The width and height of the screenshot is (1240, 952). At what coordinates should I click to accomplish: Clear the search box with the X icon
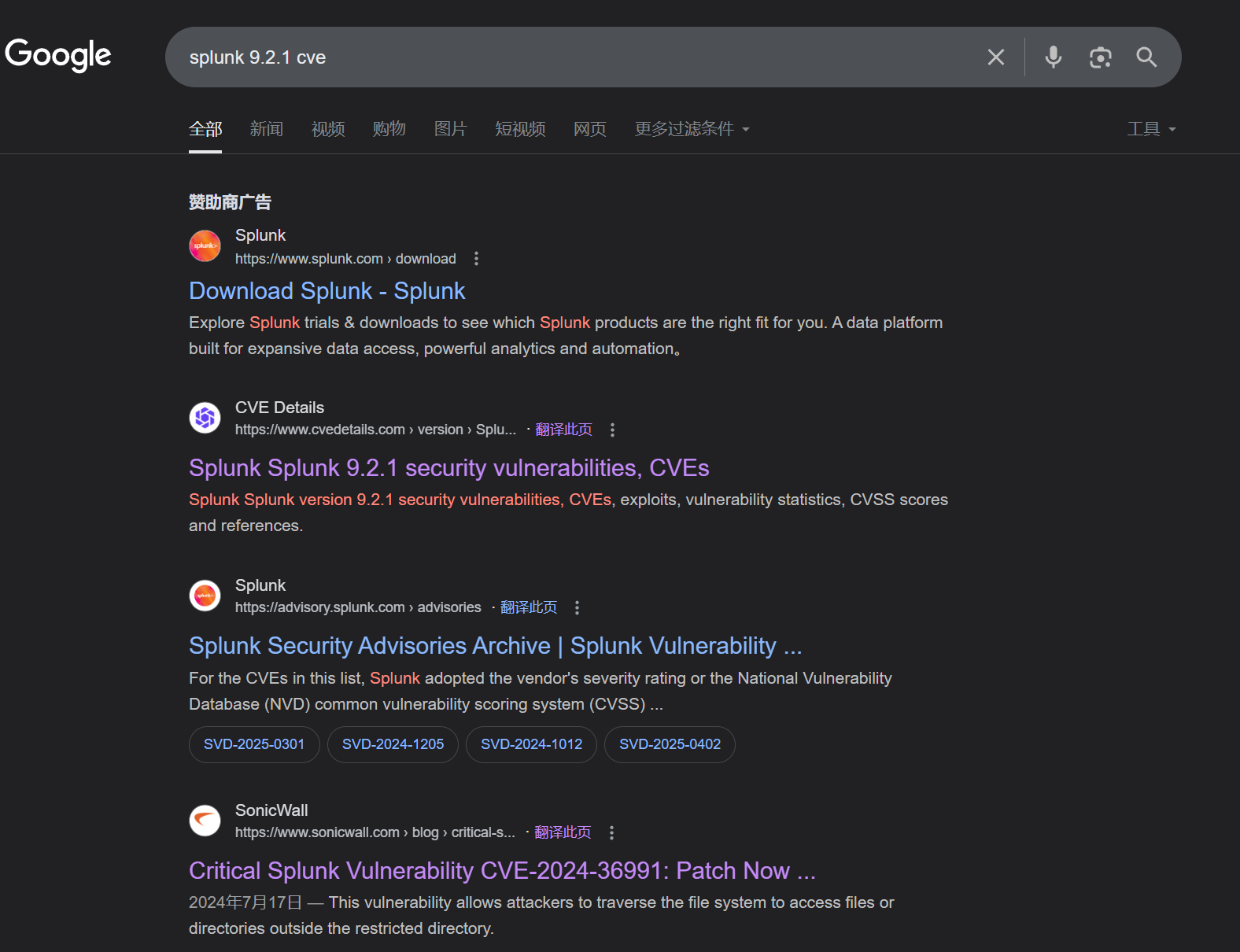tap(995, 57)
